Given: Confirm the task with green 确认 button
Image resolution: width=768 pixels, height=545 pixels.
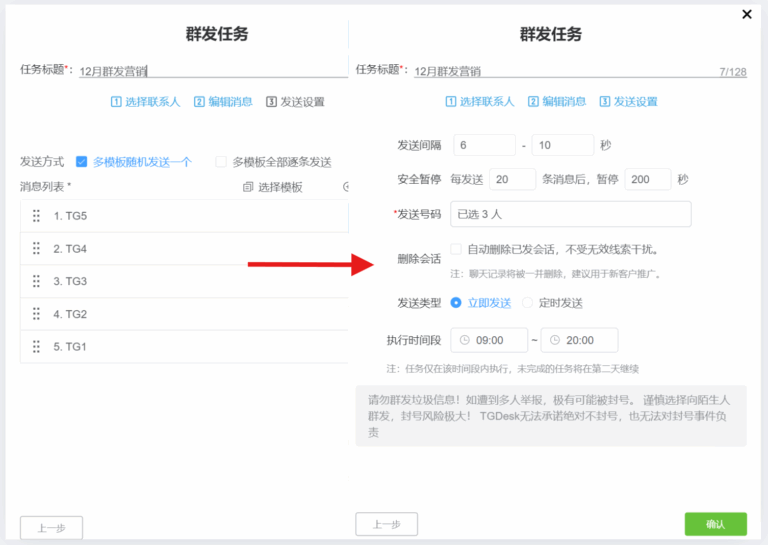Looking at the screenshot, I should [716, 524].
